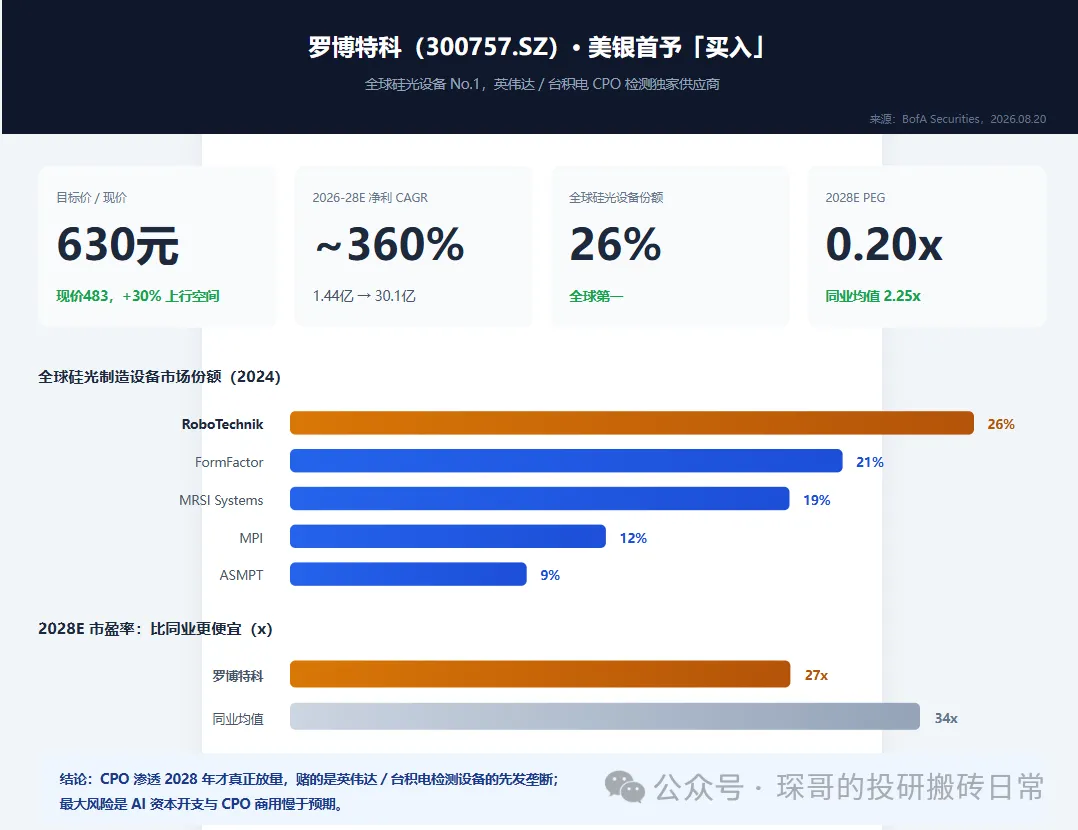Viewport: 1078px width, 830px height.
Task: Click the 12% bar value
Action: (x=633, y=538)
